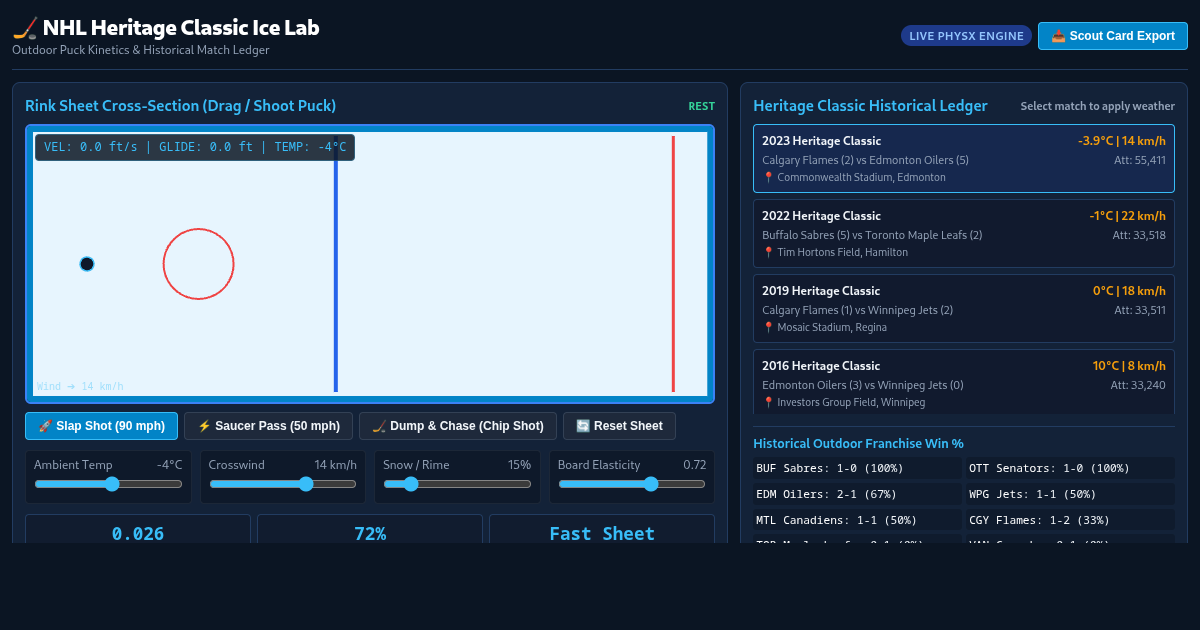This screenshot has height=630, width=1200.
Task: Click the Historical Outdoor Franchise Win % heading
Action: (858, 443)
